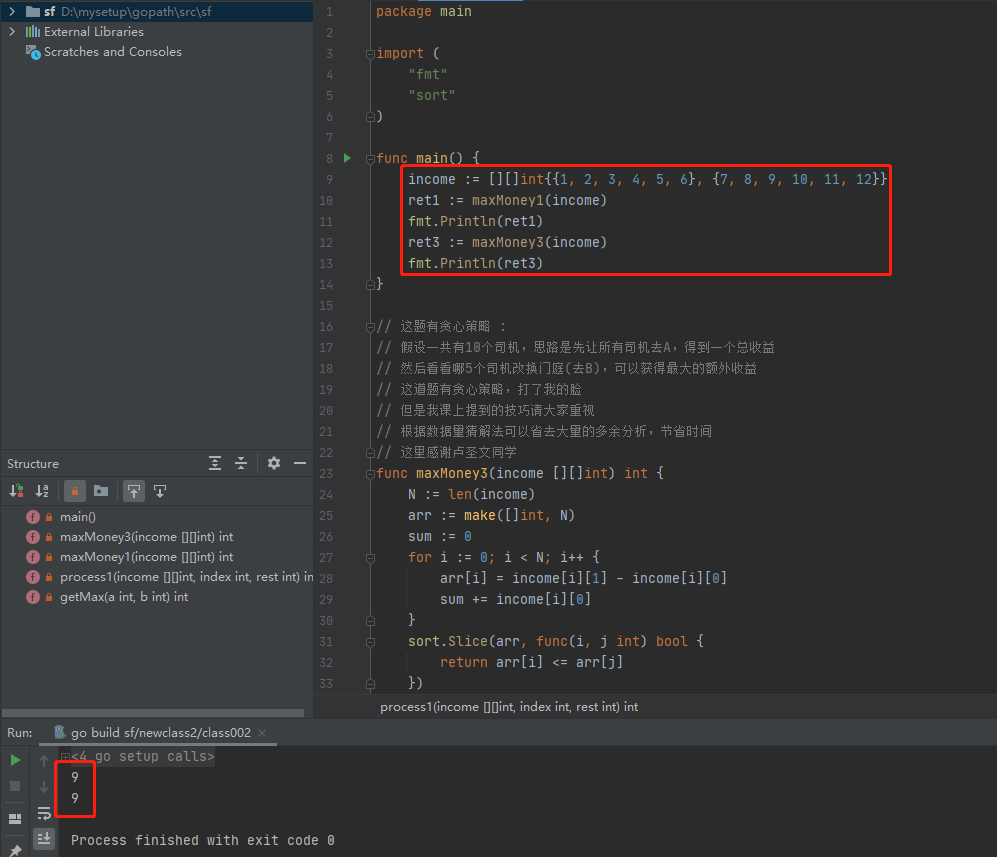
Task: Click package main on line 1
Action: coord(423,11)
